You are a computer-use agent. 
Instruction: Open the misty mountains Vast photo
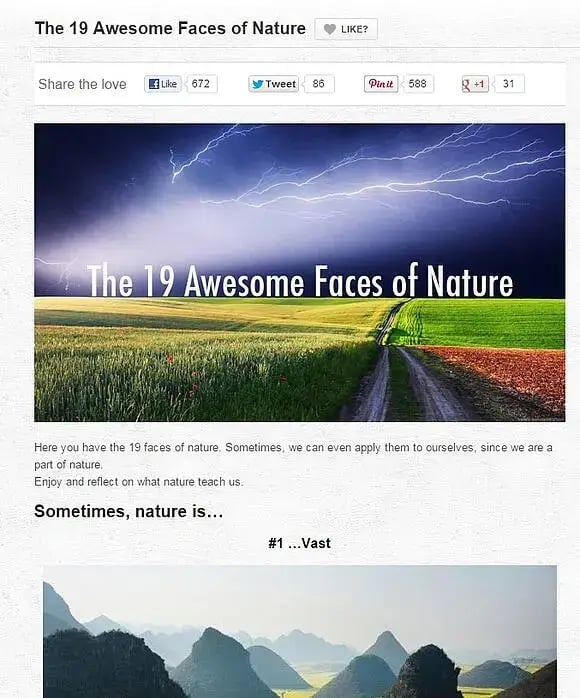pyautogui.click(x=300, y=632)
